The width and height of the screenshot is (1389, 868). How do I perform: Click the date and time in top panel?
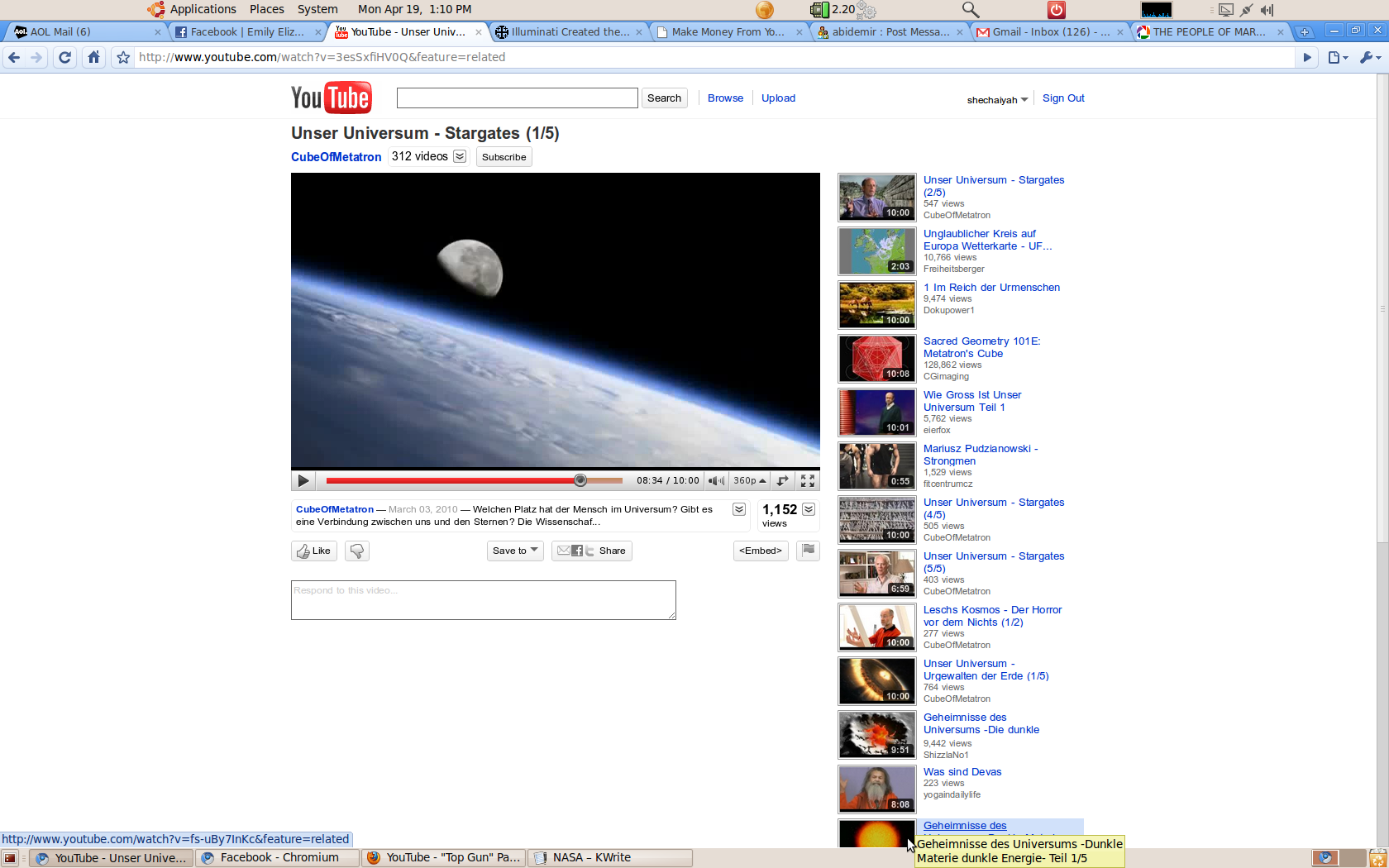point(414,9)
